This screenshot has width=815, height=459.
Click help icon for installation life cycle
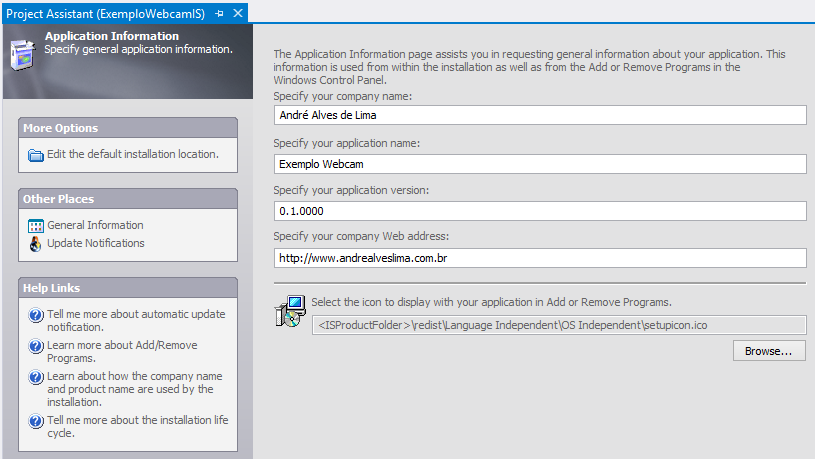36,421
